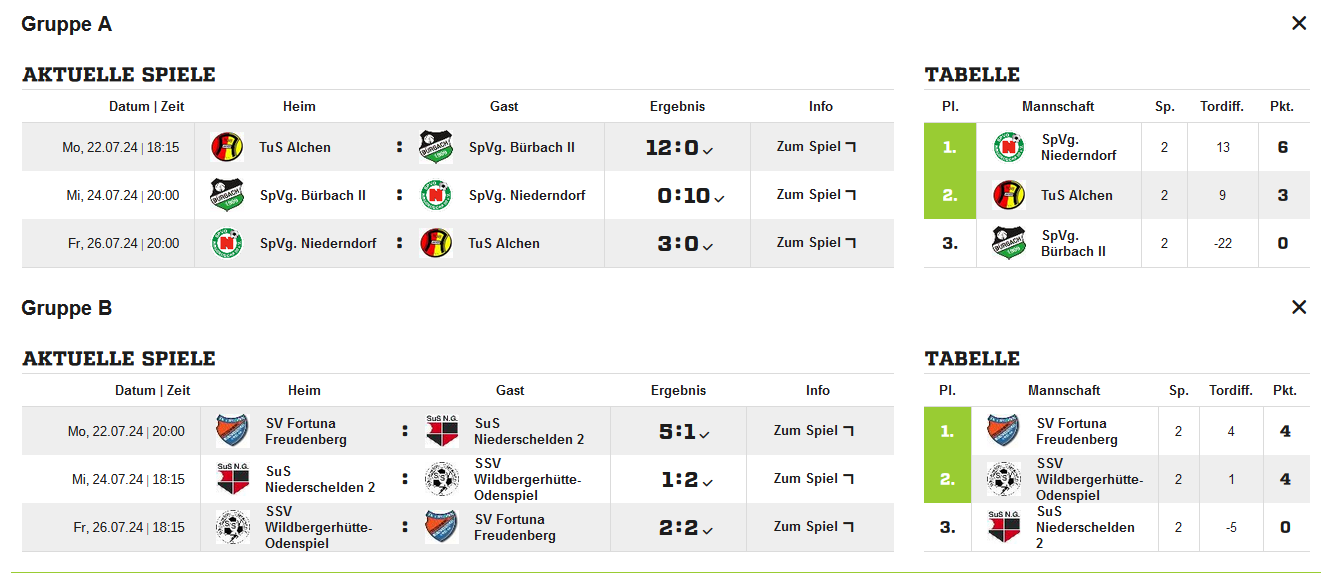Select SpVg. Niederndorf team name in Gruppe A table
This screenshot has height=582, width=1330.
(x=1079, y=147)
